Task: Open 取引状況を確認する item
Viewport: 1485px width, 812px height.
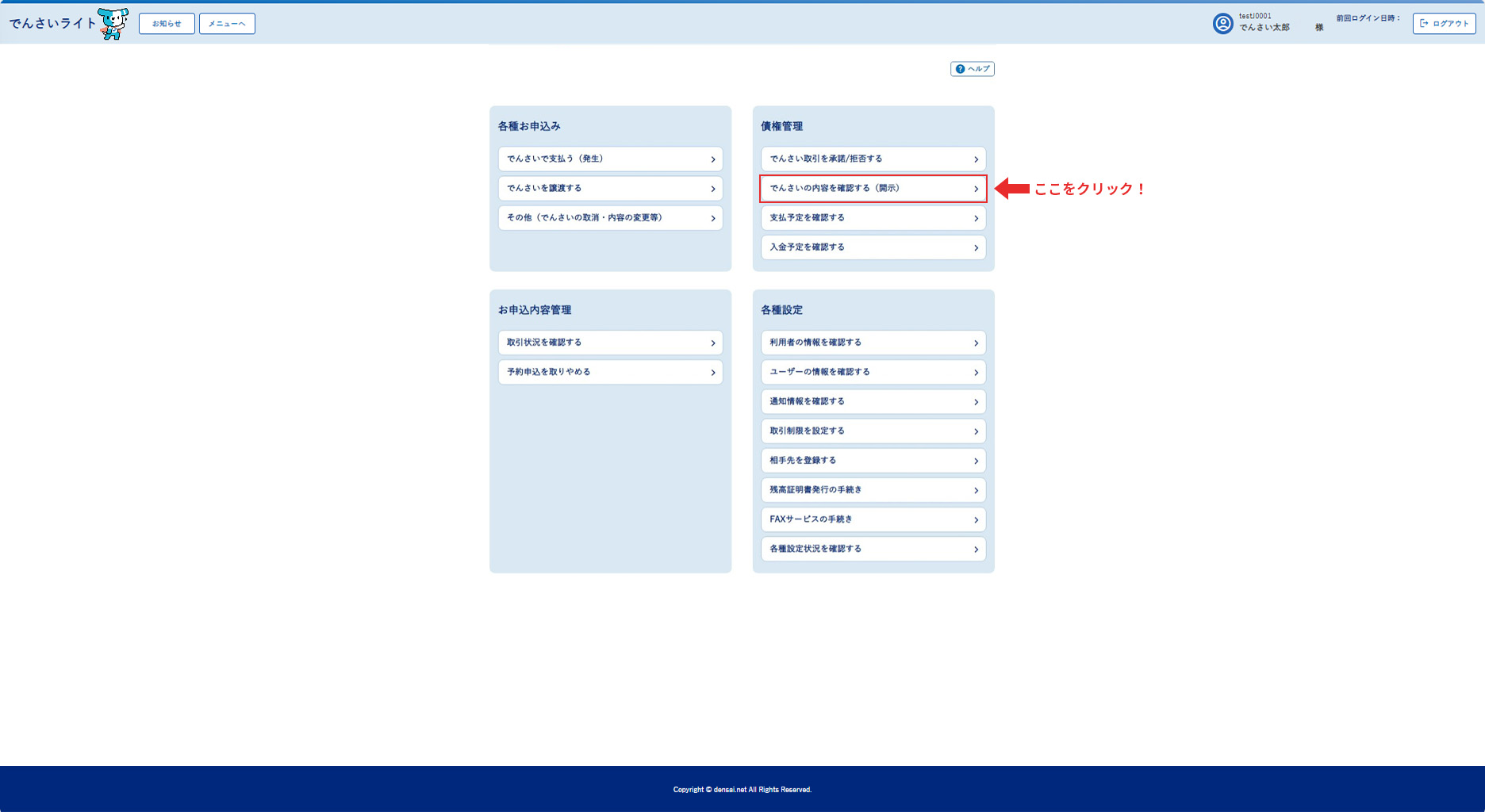Action: click(610, 343)
